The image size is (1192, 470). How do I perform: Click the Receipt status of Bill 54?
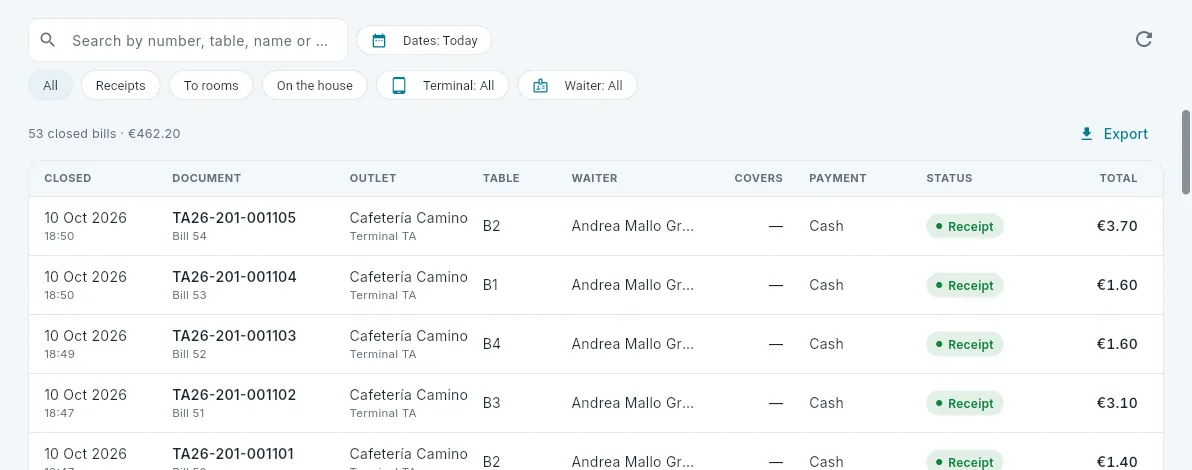[965, 226]
